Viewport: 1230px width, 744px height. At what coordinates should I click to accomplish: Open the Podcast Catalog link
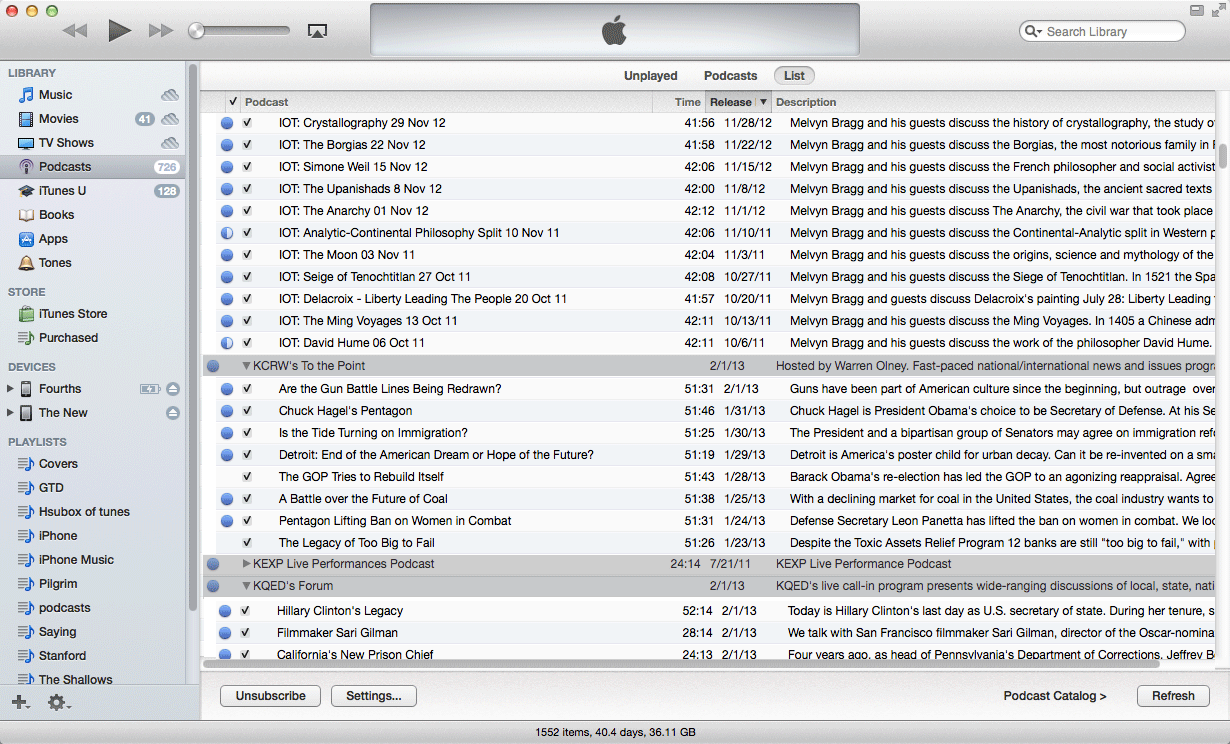pyautogui.click(x=1055, y=696)
